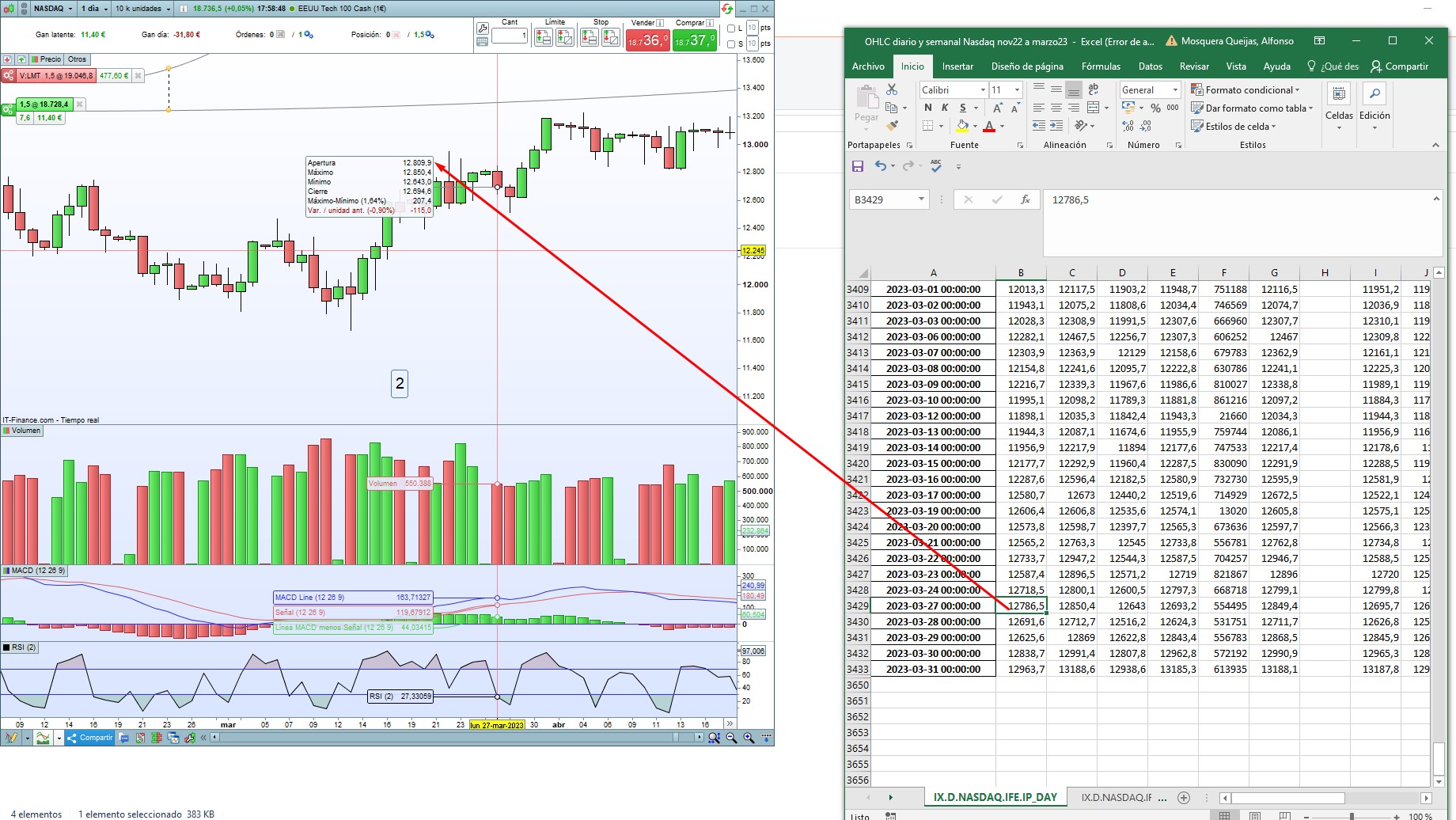The image size is (1456, 820).
Task: Toggle middle vertical alignment
Action: point(1056,89)
